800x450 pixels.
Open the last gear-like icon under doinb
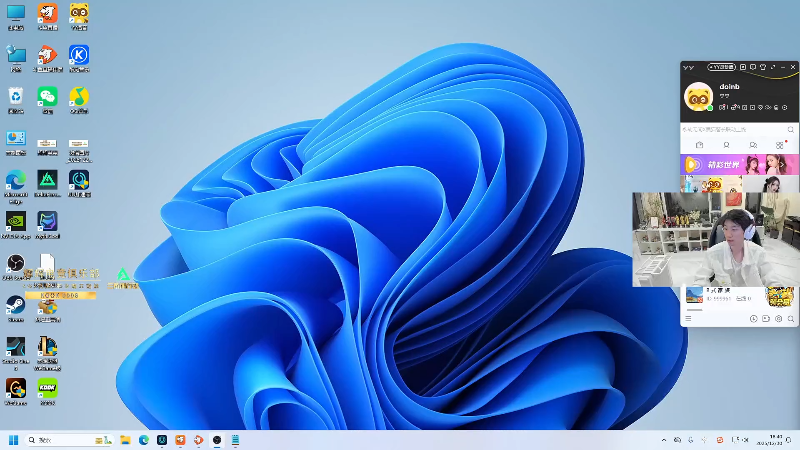click(x=785, y=107)
